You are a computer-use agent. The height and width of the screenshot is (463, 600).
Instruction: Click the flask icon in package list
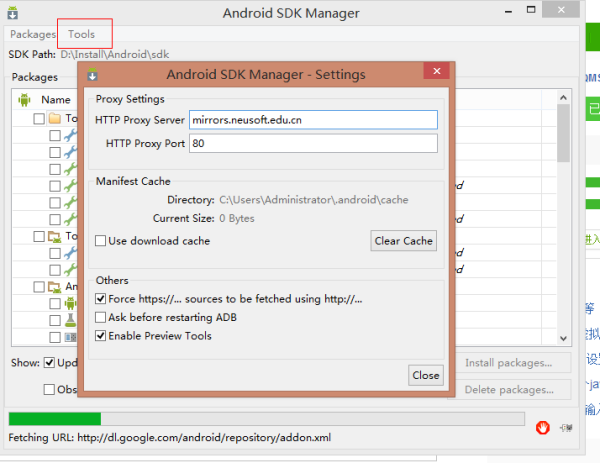70,320
